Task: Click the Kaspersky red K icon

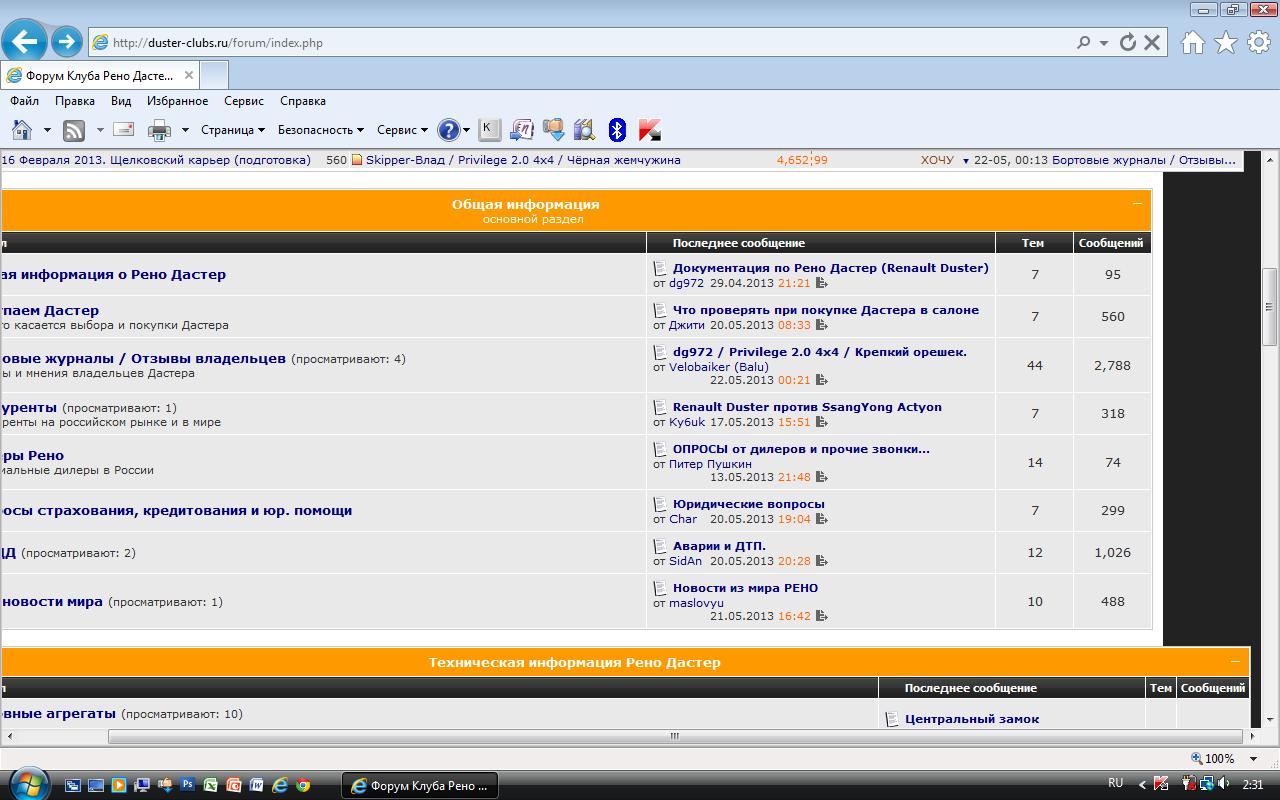Action: point(649,130)
